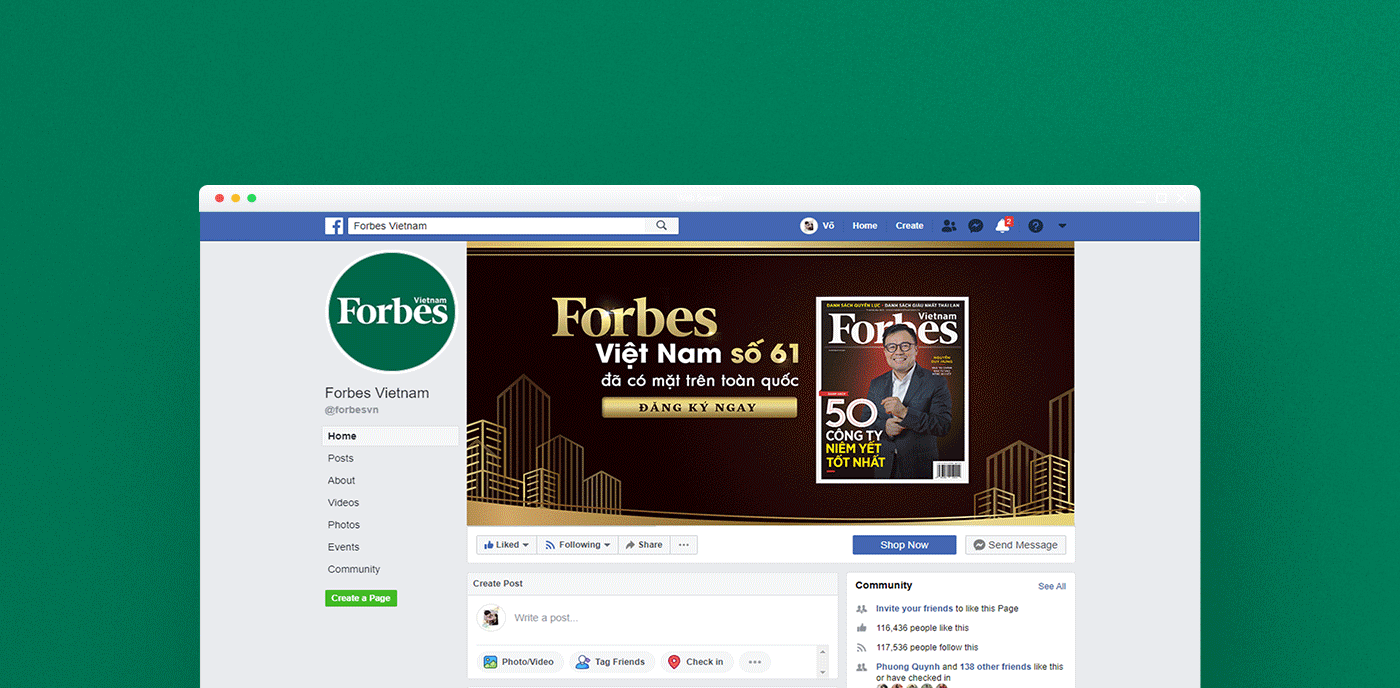The height and width of the screenshot is (688, 1400).
Task: Click the search magnifier icon
Action: coord(662,226)
